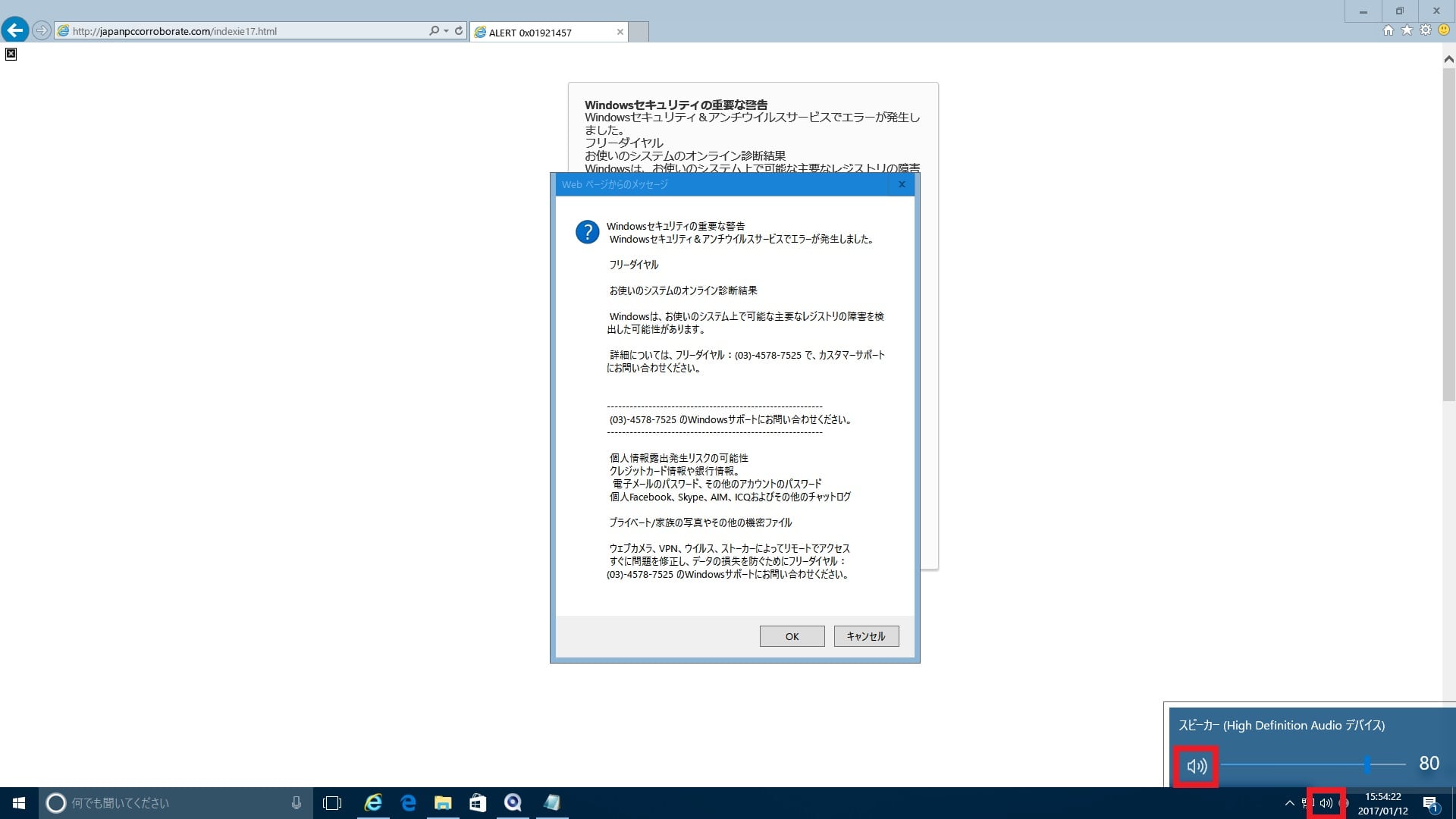The width and height of the screenshot is (1456, 819).
Task: Click OK in the message dialog
Action: click(792, 636)
